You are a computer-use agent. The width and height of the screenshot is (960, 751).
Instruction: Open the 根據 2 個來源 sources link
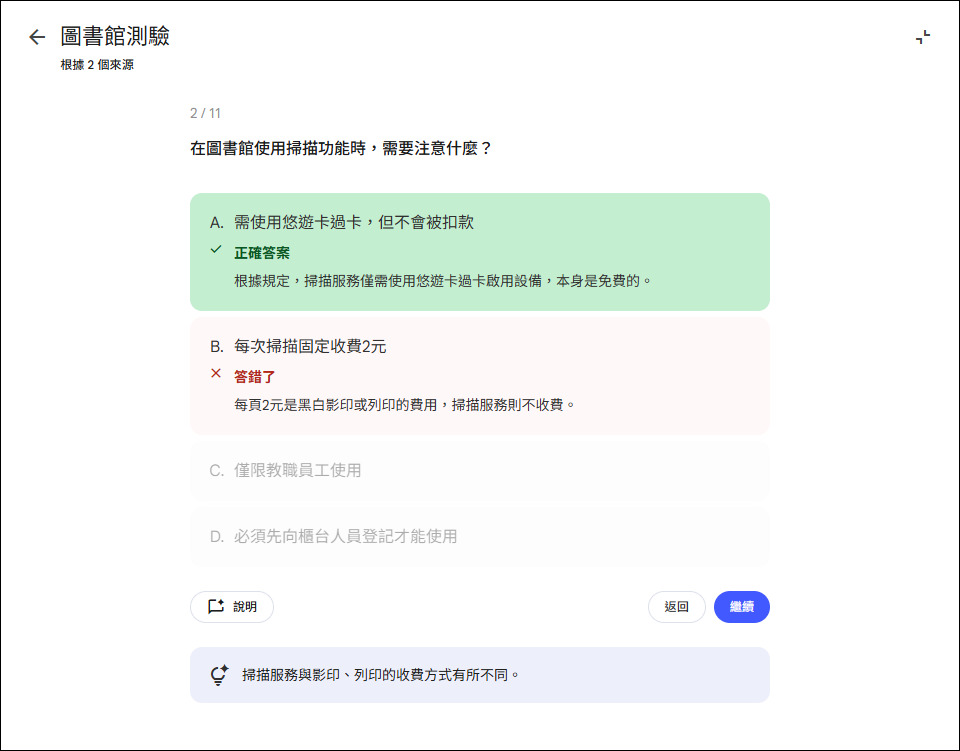pos(97,65)
